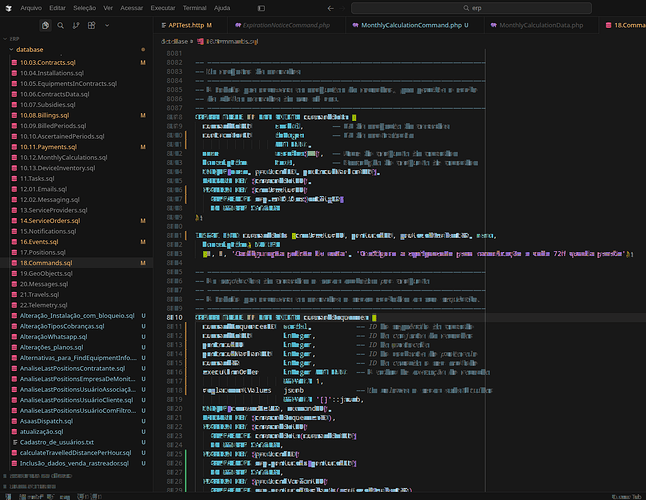The height and width of the screenshot is (500, 646).
Task: Switch to the APITest.http tab
Action: tap(187, 25)
